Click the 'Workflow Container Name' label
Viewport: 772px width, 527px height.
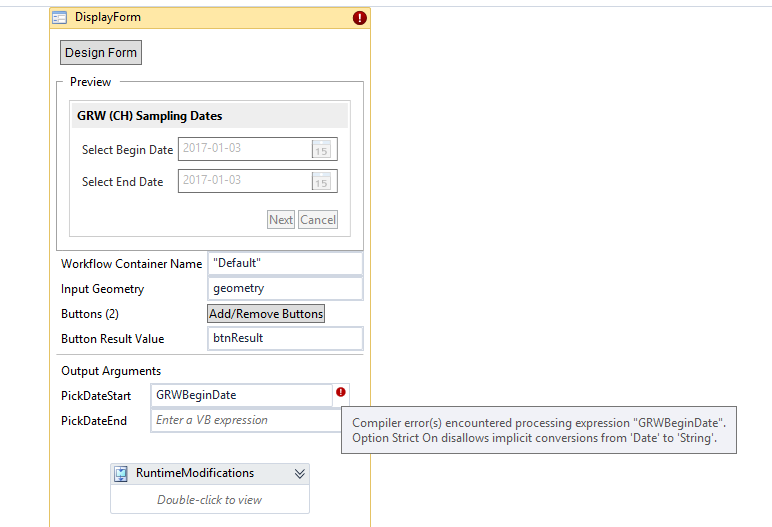point(131,264)
